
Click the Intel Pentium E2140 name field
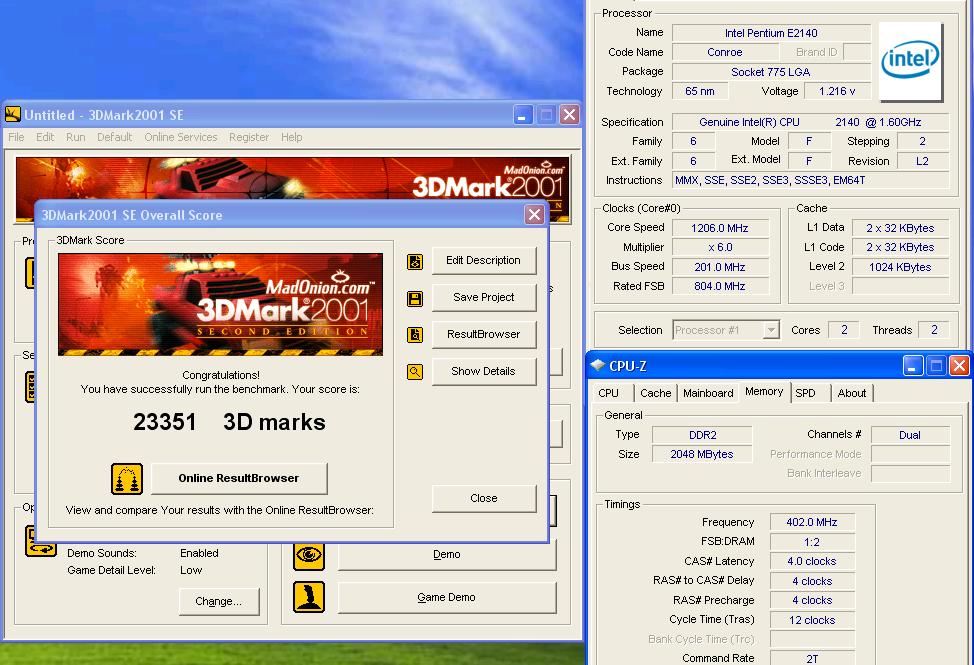pyautogui.click(x=771, y=33)
